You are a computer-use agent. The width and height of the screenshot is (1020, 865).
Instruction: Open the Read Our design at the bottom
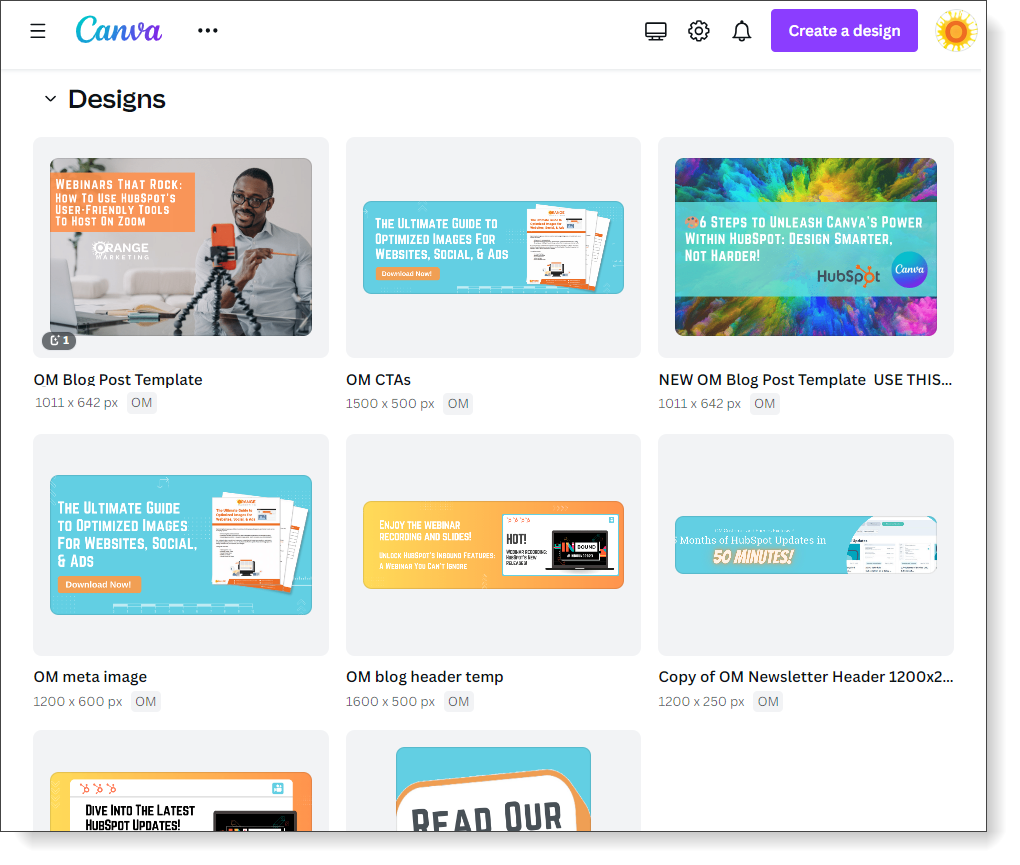[493, 800]
